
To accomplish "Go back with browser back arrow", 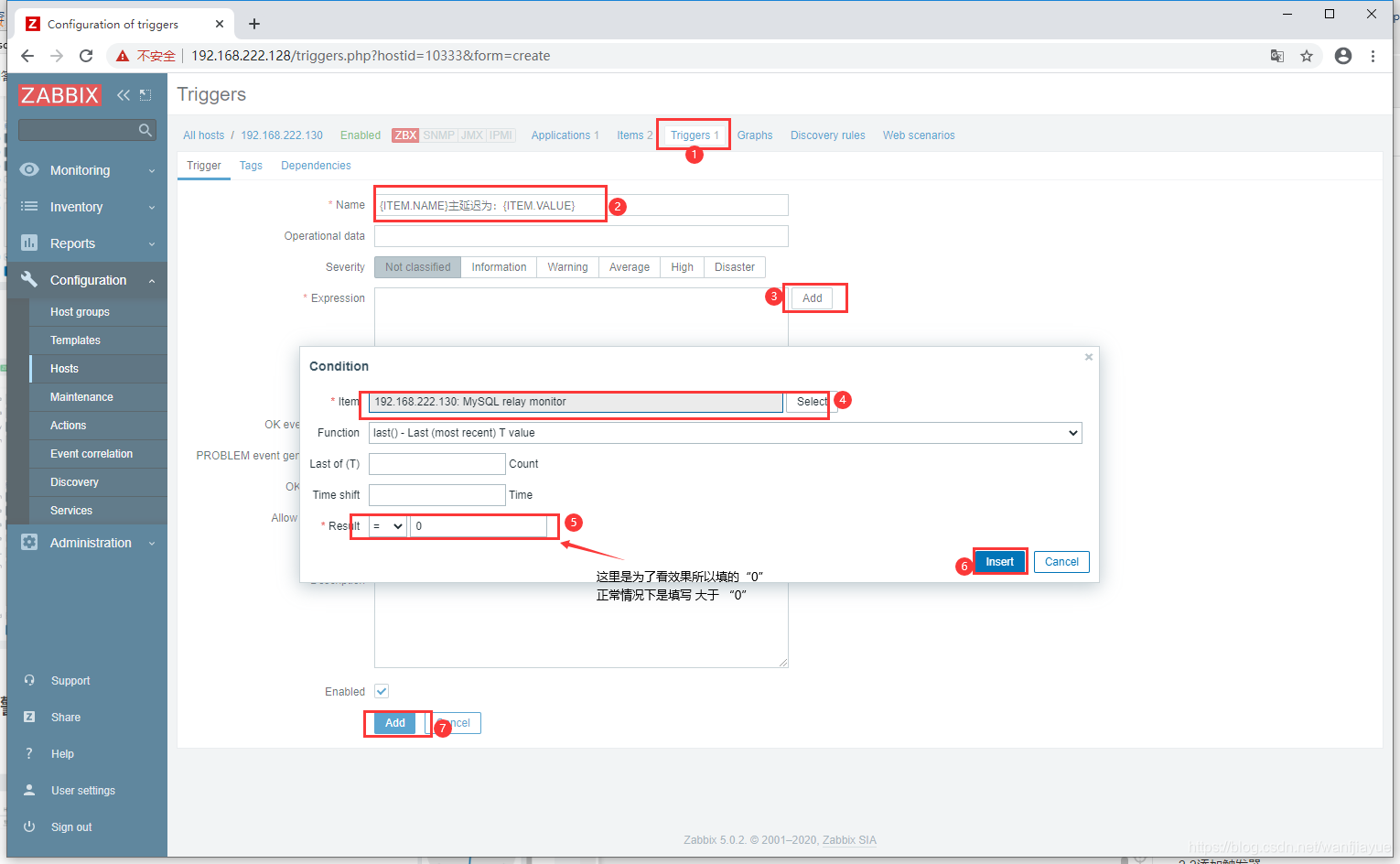I will point(27,56).
